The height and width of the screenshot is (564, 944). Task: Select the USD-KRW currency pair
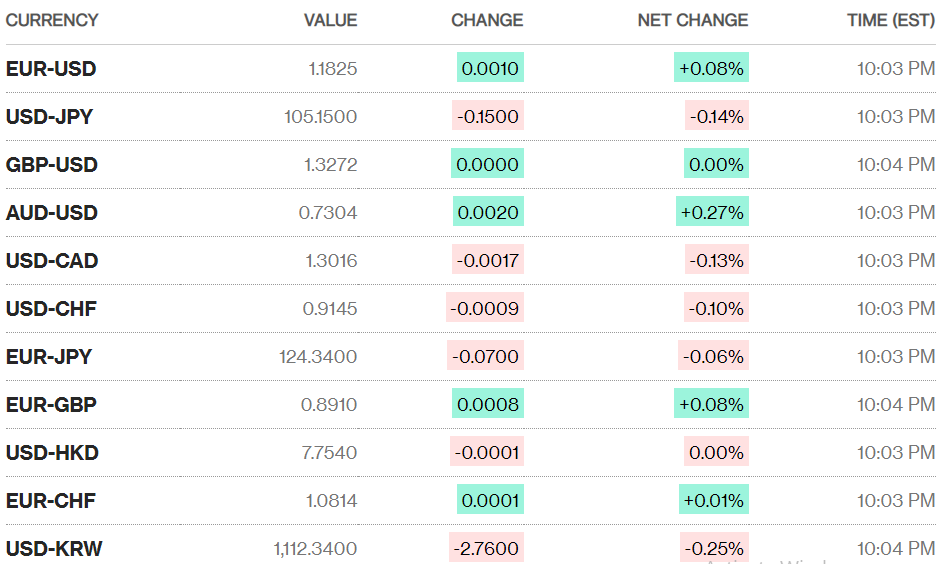click(x=54, y=548)
